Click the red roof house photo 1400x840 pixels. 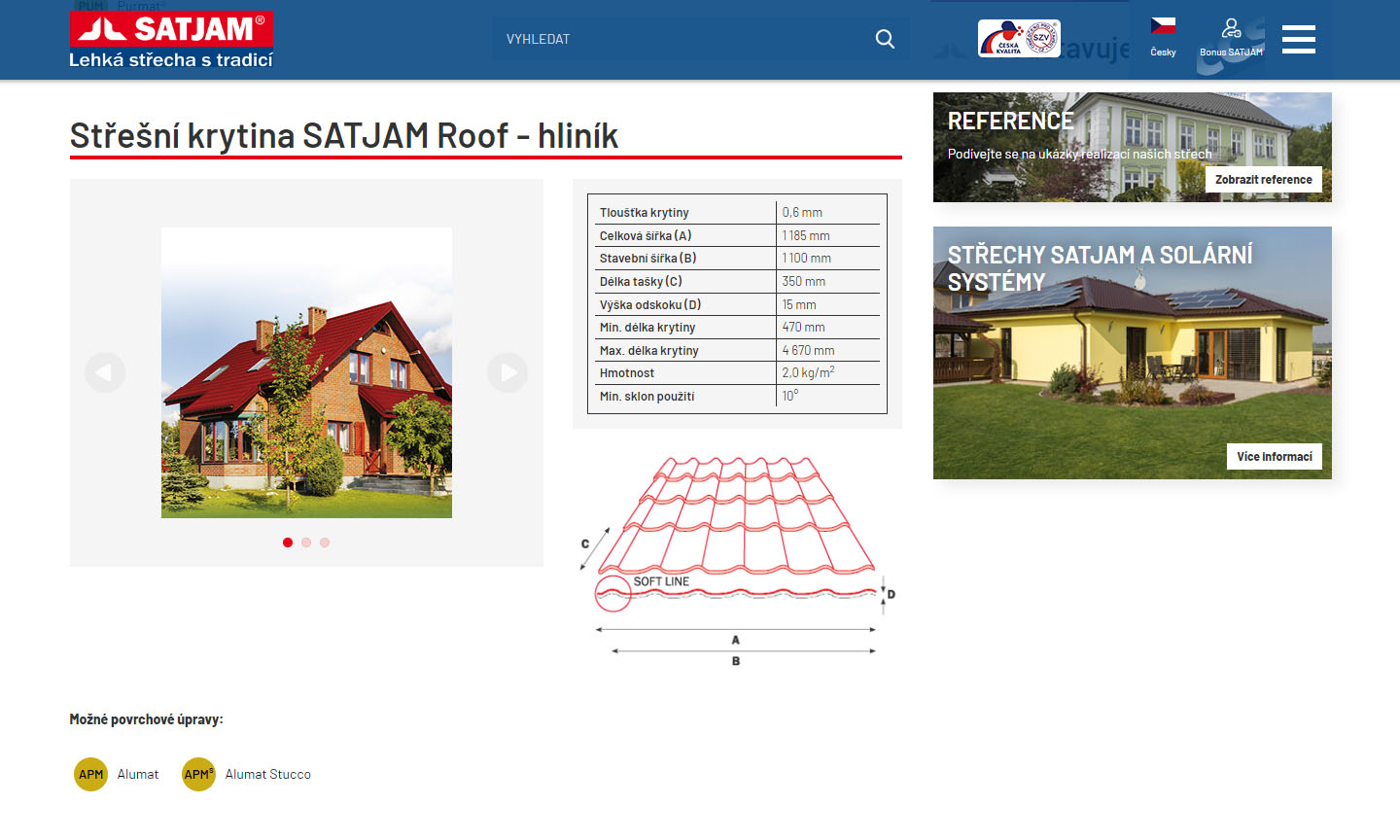[x=306, y=372]
